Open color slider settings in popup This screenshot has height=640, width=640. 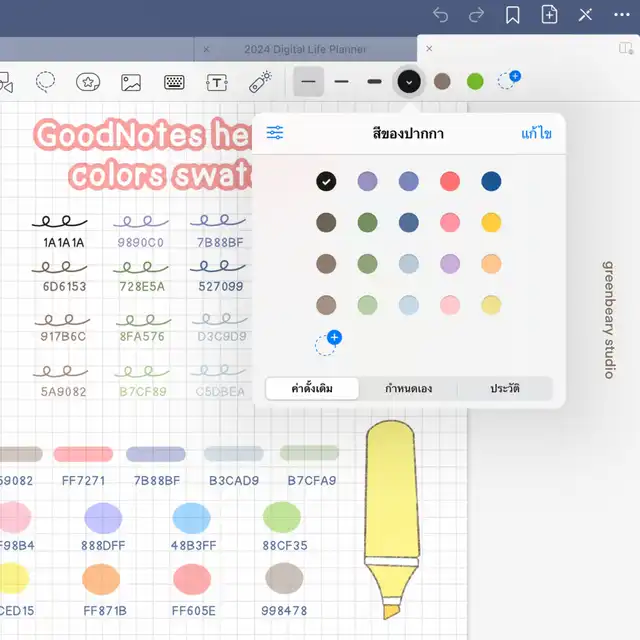[x=275, y=133]
